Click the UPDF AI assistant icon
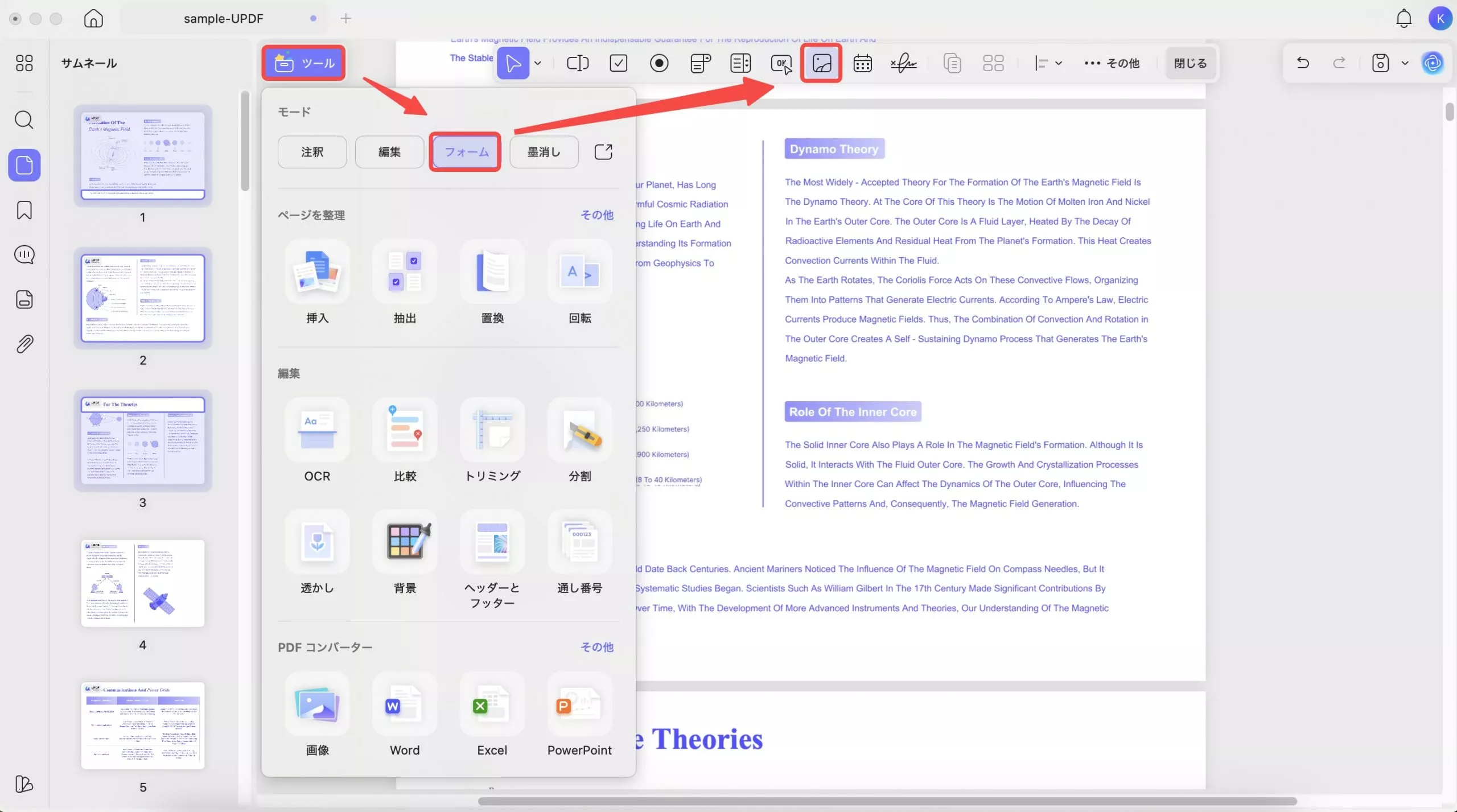 pos(1432,63)
